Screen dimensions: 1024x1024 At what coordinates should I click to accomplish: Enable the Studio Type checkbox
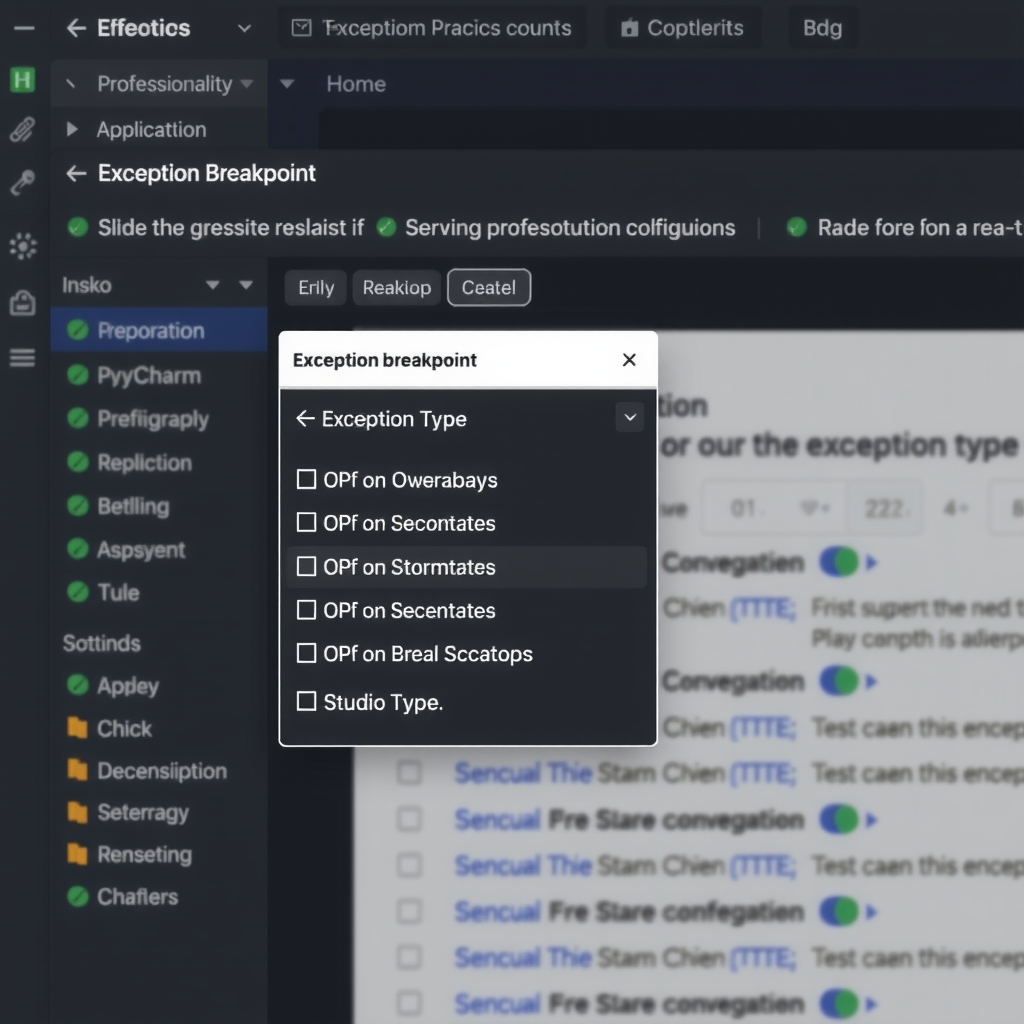tap(307, 702)
